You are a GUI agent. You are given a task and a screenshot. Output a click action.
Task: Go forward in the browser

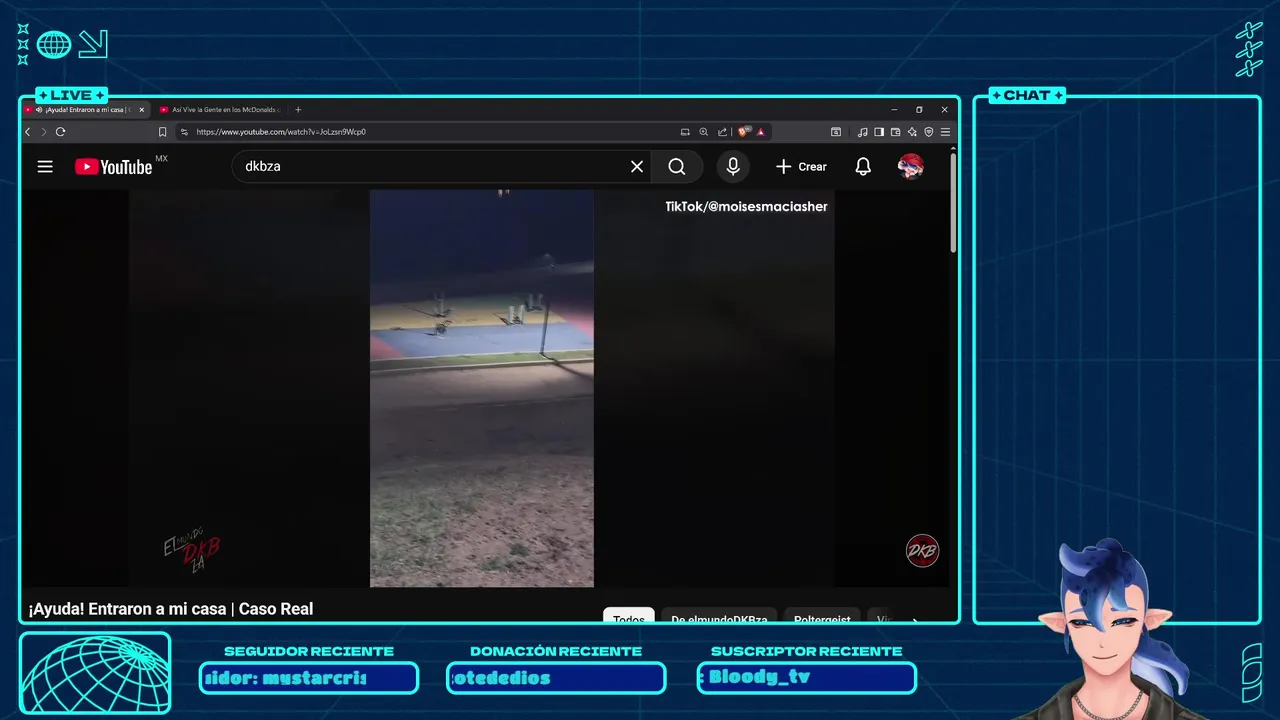tap(44, 132)
